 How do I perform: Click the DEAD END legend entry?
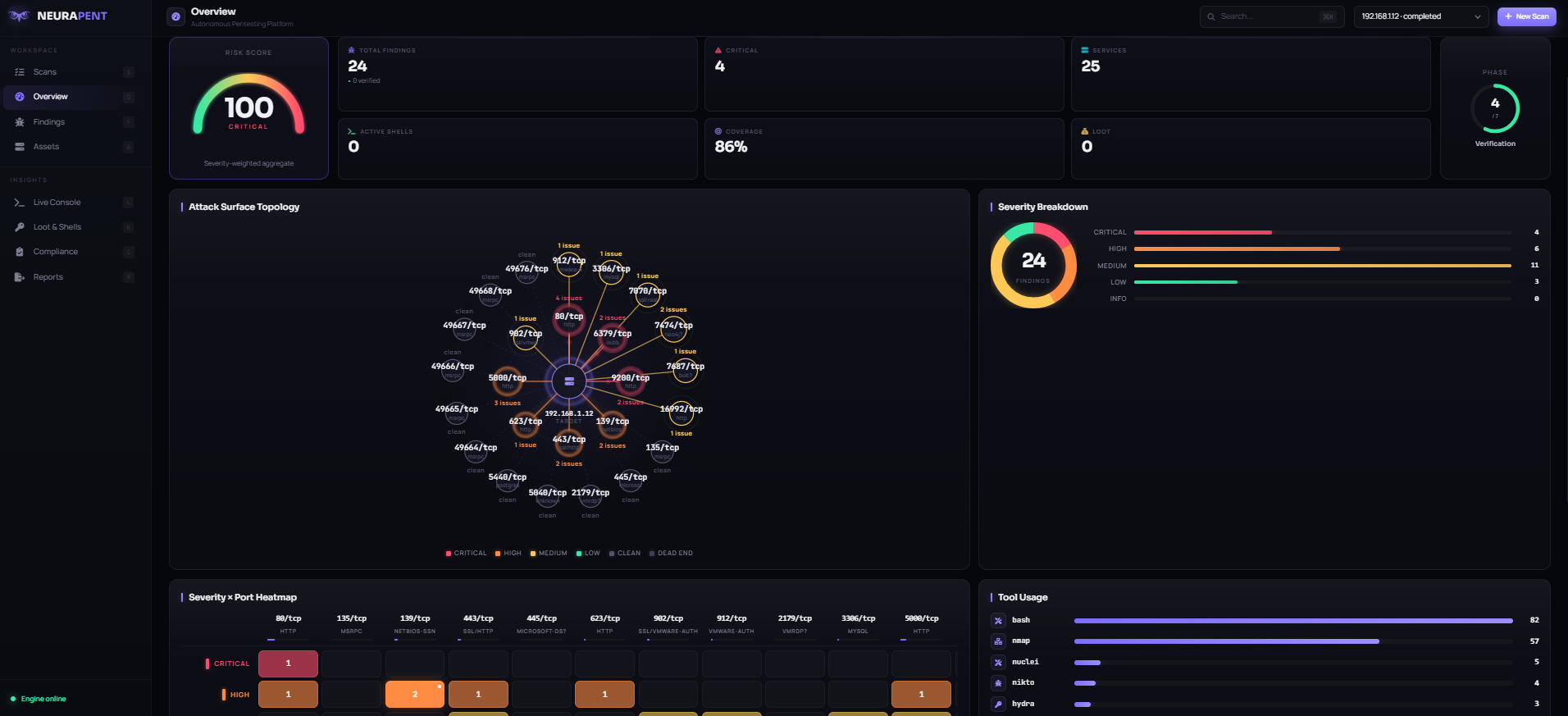(671, 554)
